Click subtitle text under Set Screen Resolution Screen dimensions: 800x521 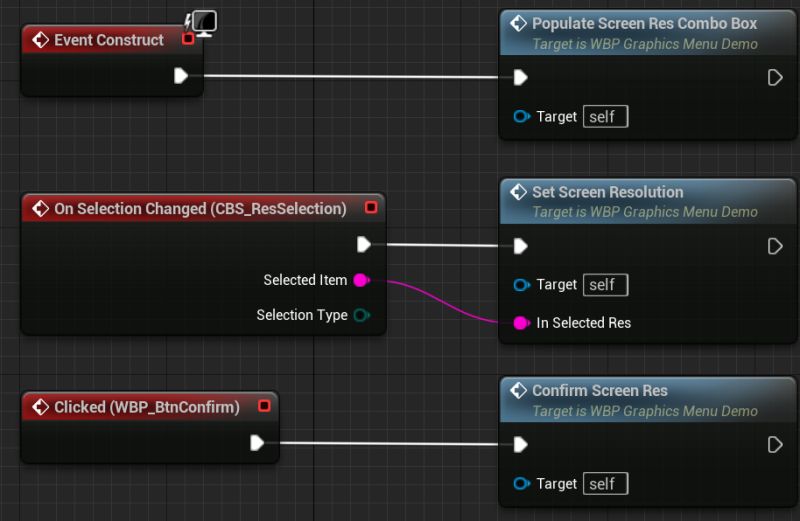click(645, 212)
